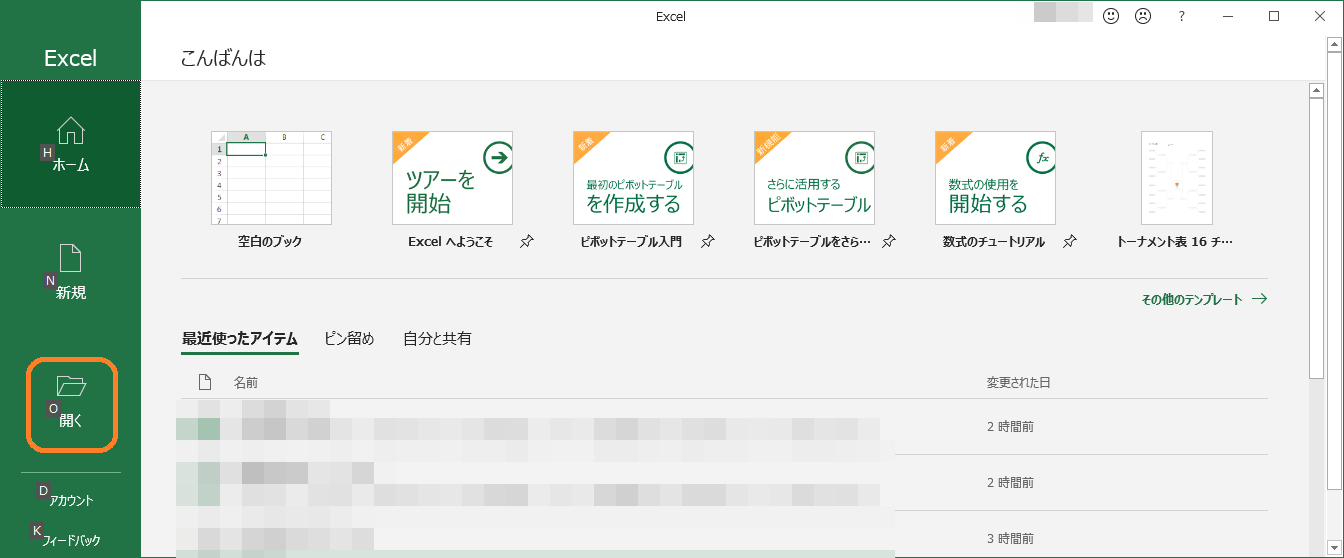Follow the その他のテンプレート link

click(1203, 299)
